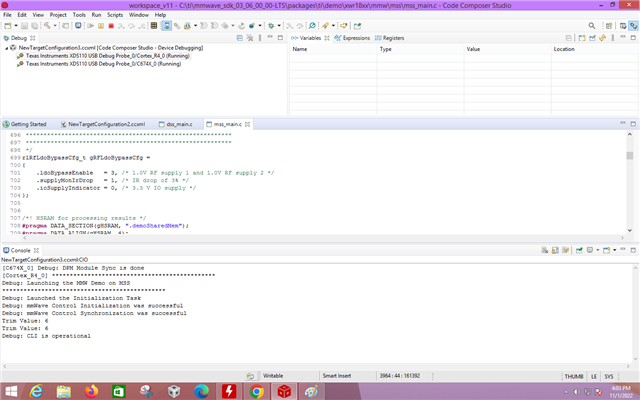Collapse NewTargetConfiguration3.ccxml debug tree node
Viewport: 640px width, 400px height.
pos(6,48)
